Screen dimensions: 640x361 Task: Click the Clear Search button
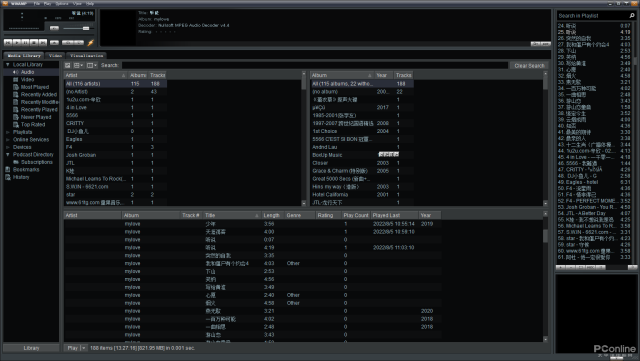[529, 65]
